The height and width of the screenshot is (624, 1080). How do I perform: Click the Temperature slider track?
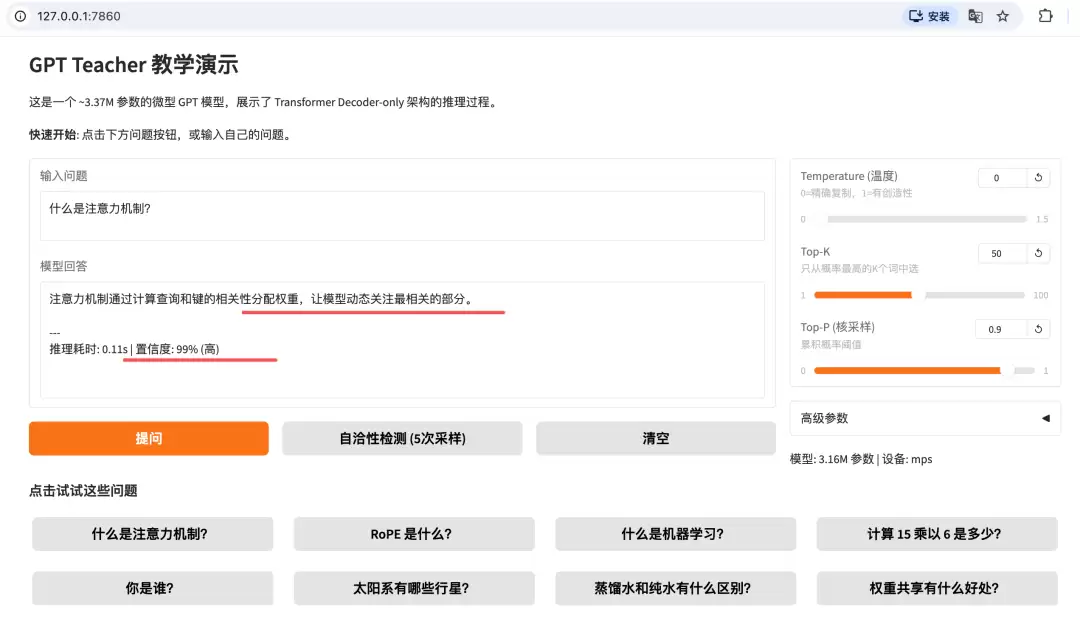click(922, 219)
